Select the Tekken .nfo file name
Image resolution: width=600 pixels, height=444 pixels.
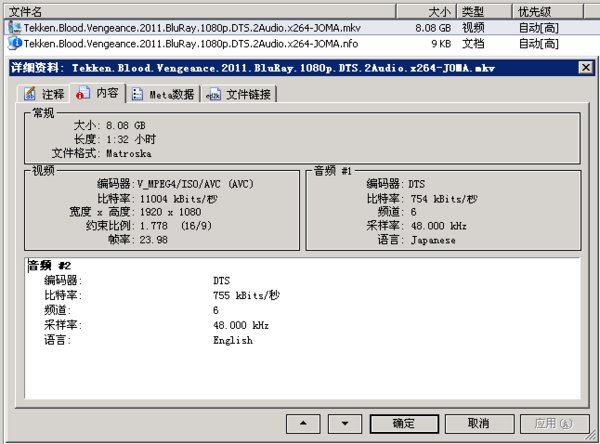click(x=191, y=44)
